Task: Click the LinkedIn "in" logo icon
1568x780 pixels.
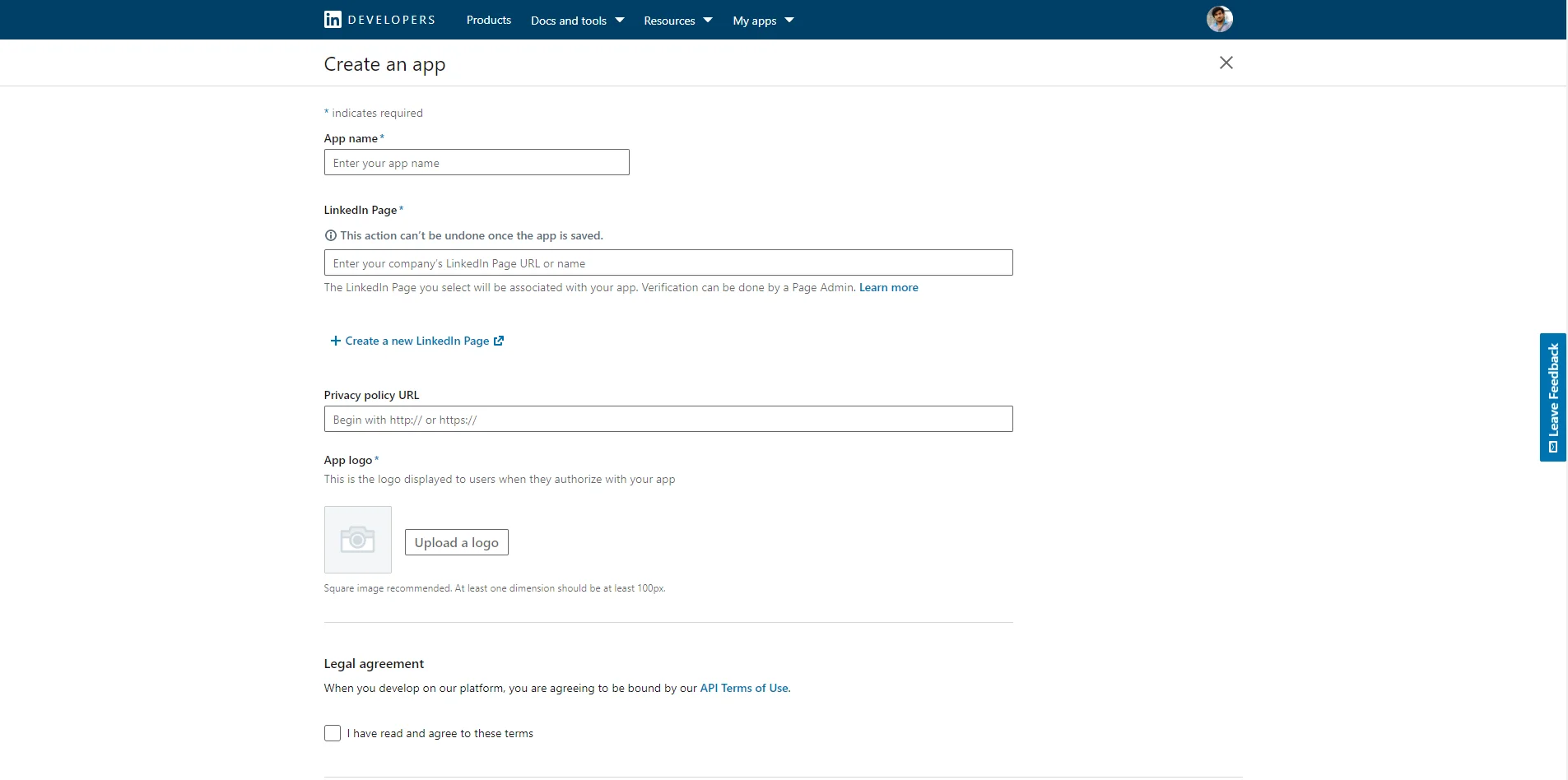Action: [x=333, y=20]
